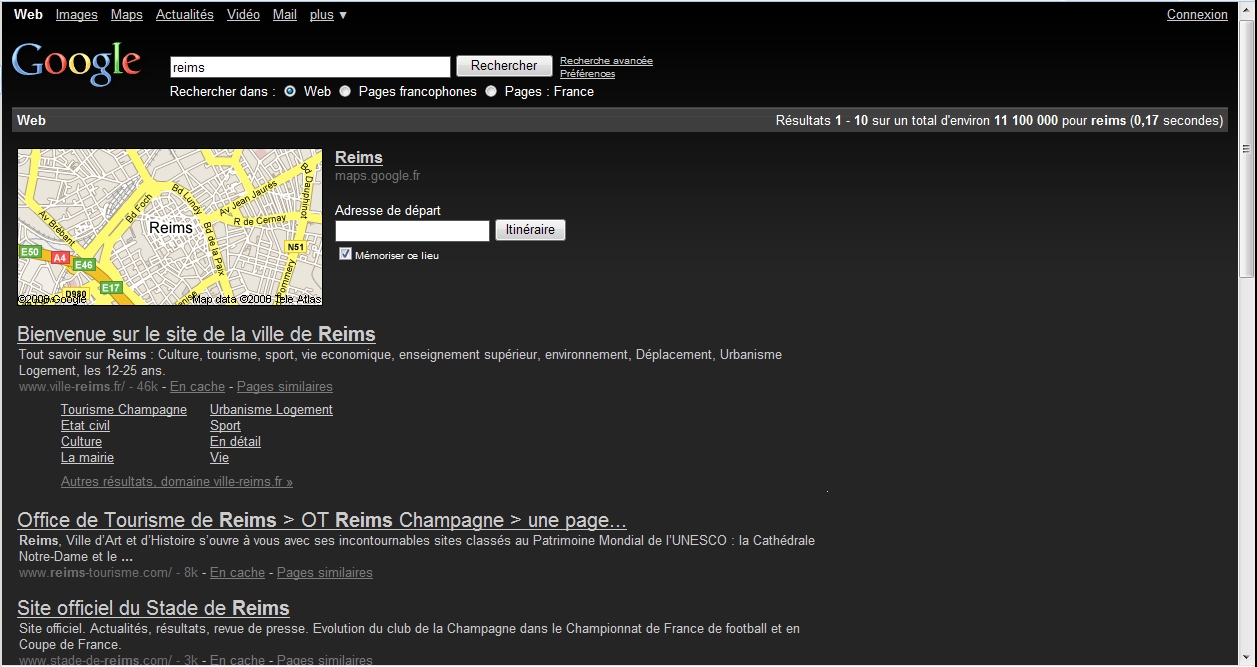Open the Tourisme Champagne sitelink
The image size is (1257, 667).
pos(124,410)
